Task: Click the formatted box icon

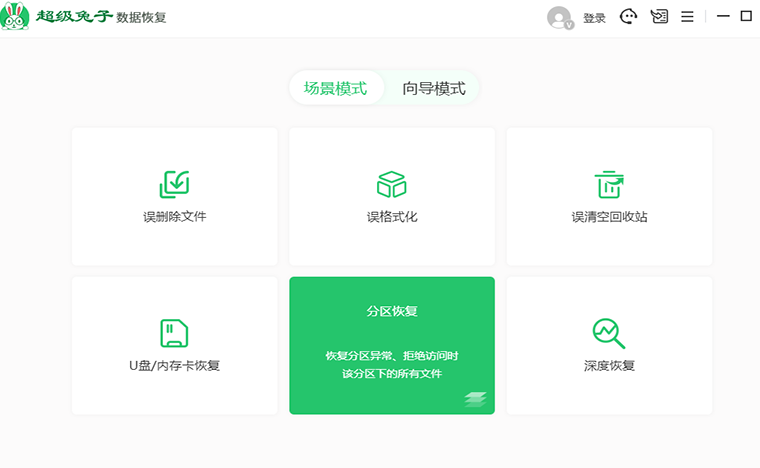Action: point(391,184)
